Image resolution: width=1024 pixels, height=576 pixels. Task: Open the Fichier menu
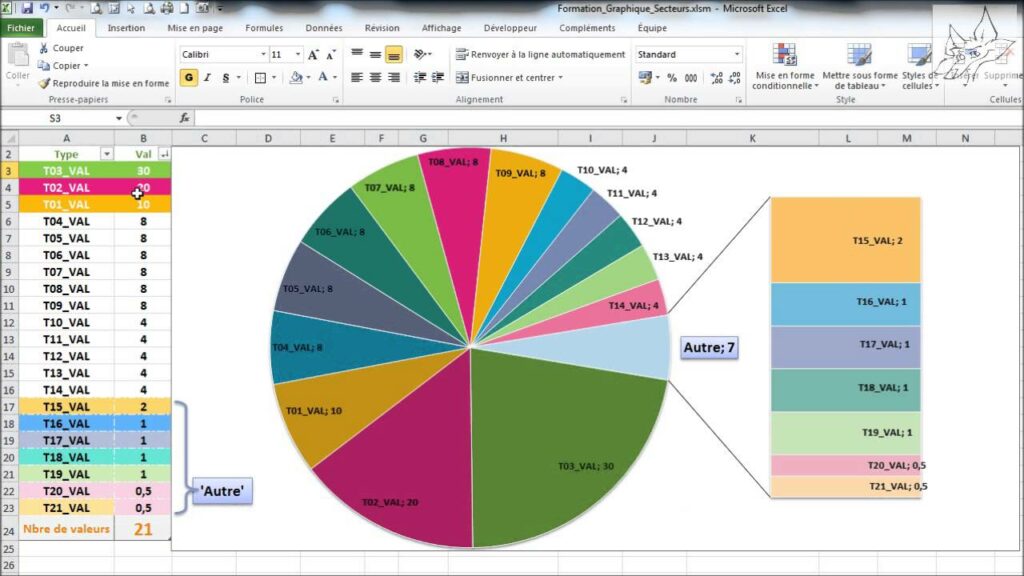pyautogui.click(x=21, y=28)
